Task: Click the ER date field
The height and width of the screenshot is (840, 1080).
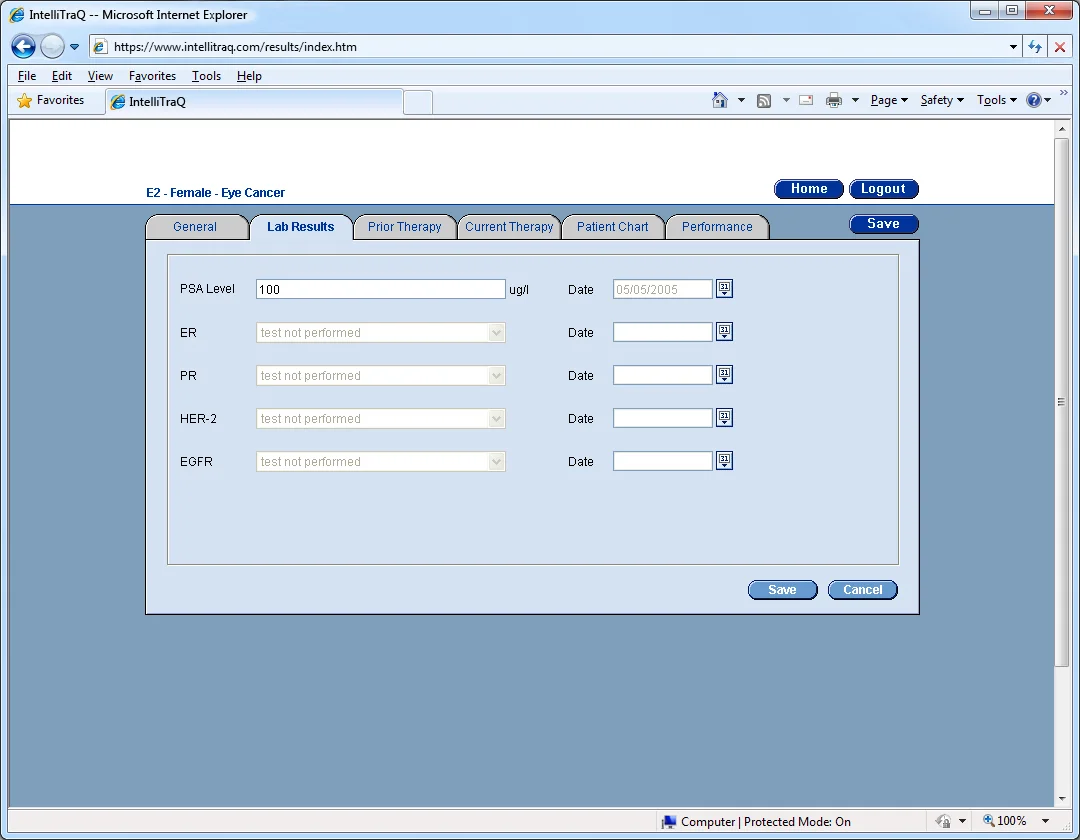Action: coord(663,332)
